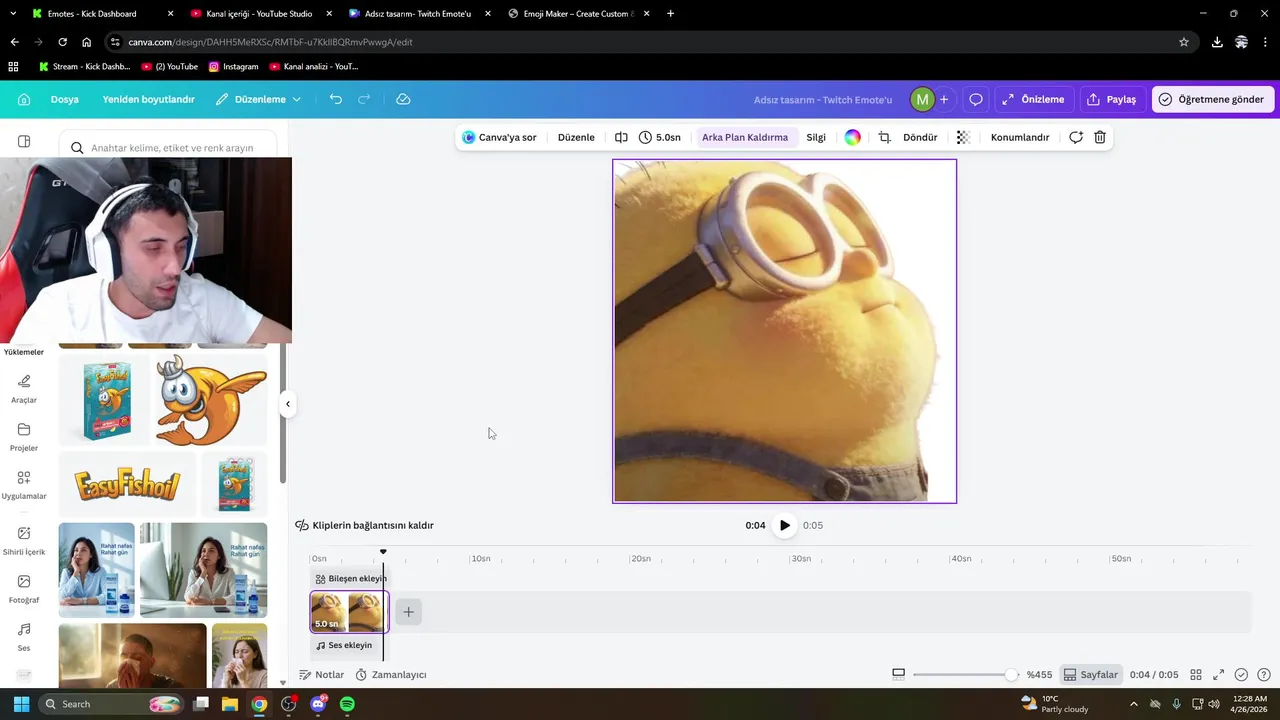Click Kliplerin bağlantısını kaldır

coord(364,525)
